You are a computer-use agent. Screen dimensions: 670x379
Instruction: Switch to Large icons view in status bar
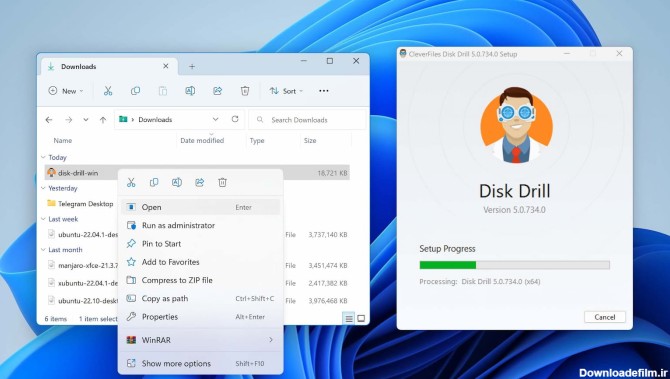(x=361, y=318)
